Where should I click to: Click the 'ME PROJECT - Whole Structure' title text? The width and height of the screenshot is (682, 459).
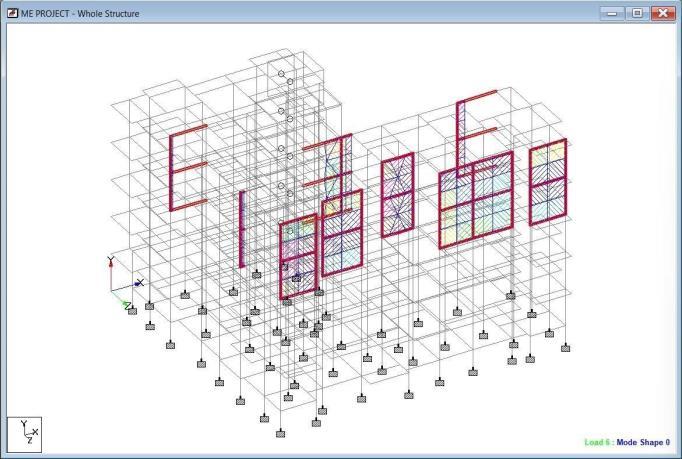[80, 13]
